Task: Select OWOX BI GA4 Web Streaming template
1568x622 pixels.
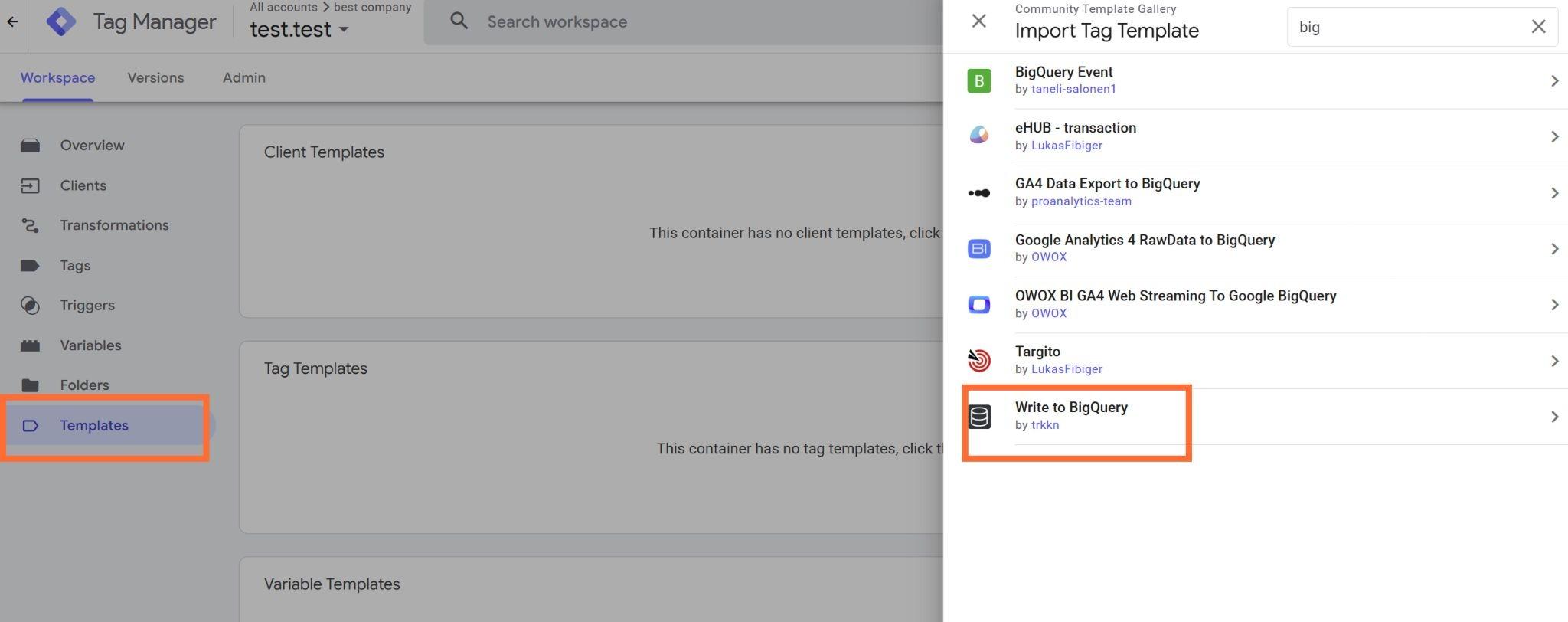Action: click(1176, 296)
